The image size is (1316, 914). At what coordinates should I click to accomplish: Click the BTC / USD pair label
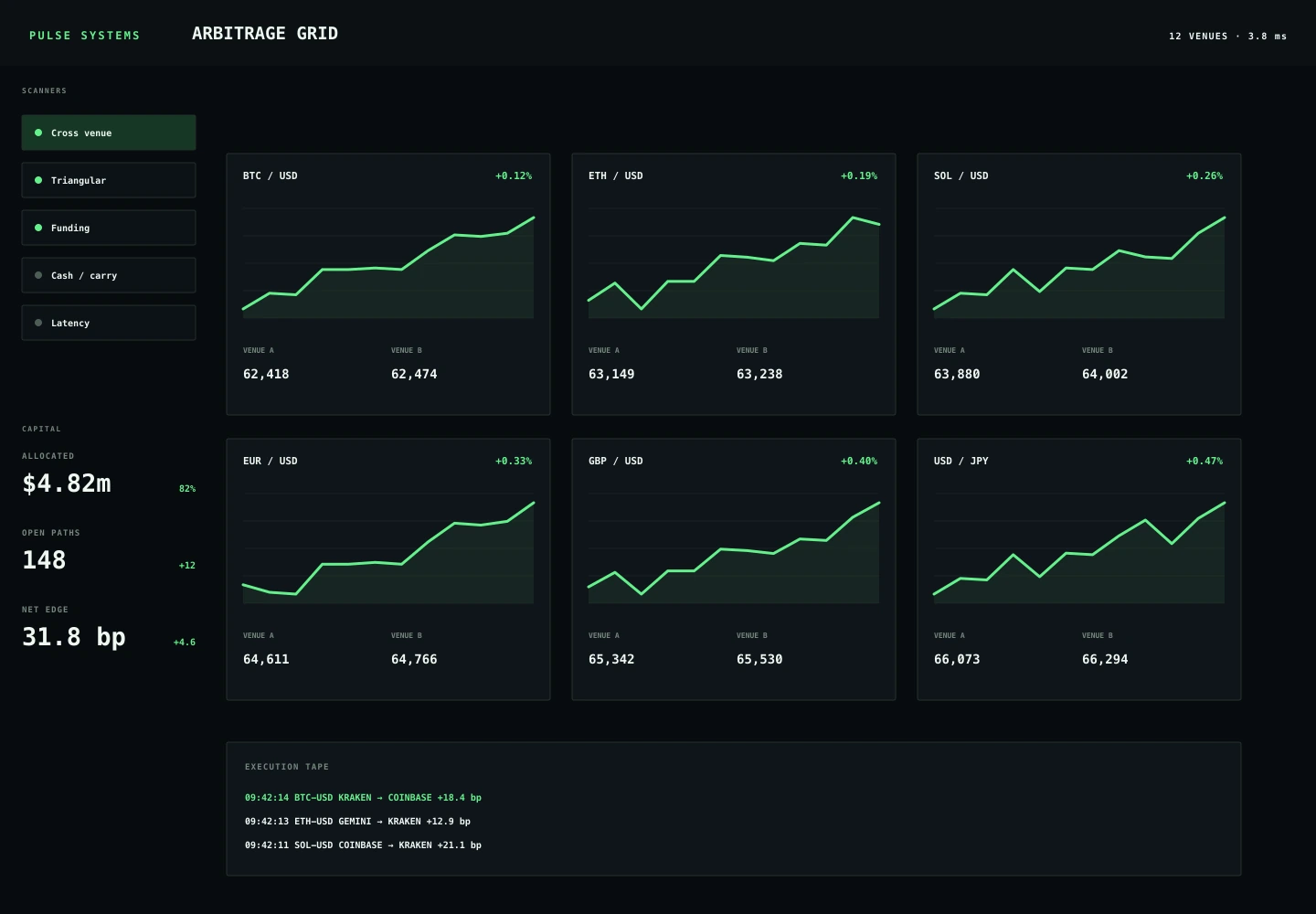[x=271, y=175]
